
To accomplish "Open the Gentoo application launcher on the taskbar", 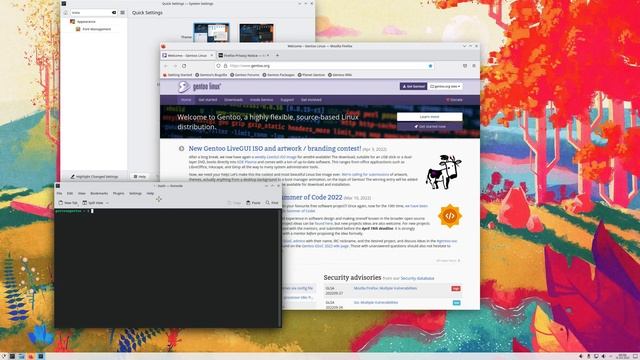I will [x=3, y=356].
